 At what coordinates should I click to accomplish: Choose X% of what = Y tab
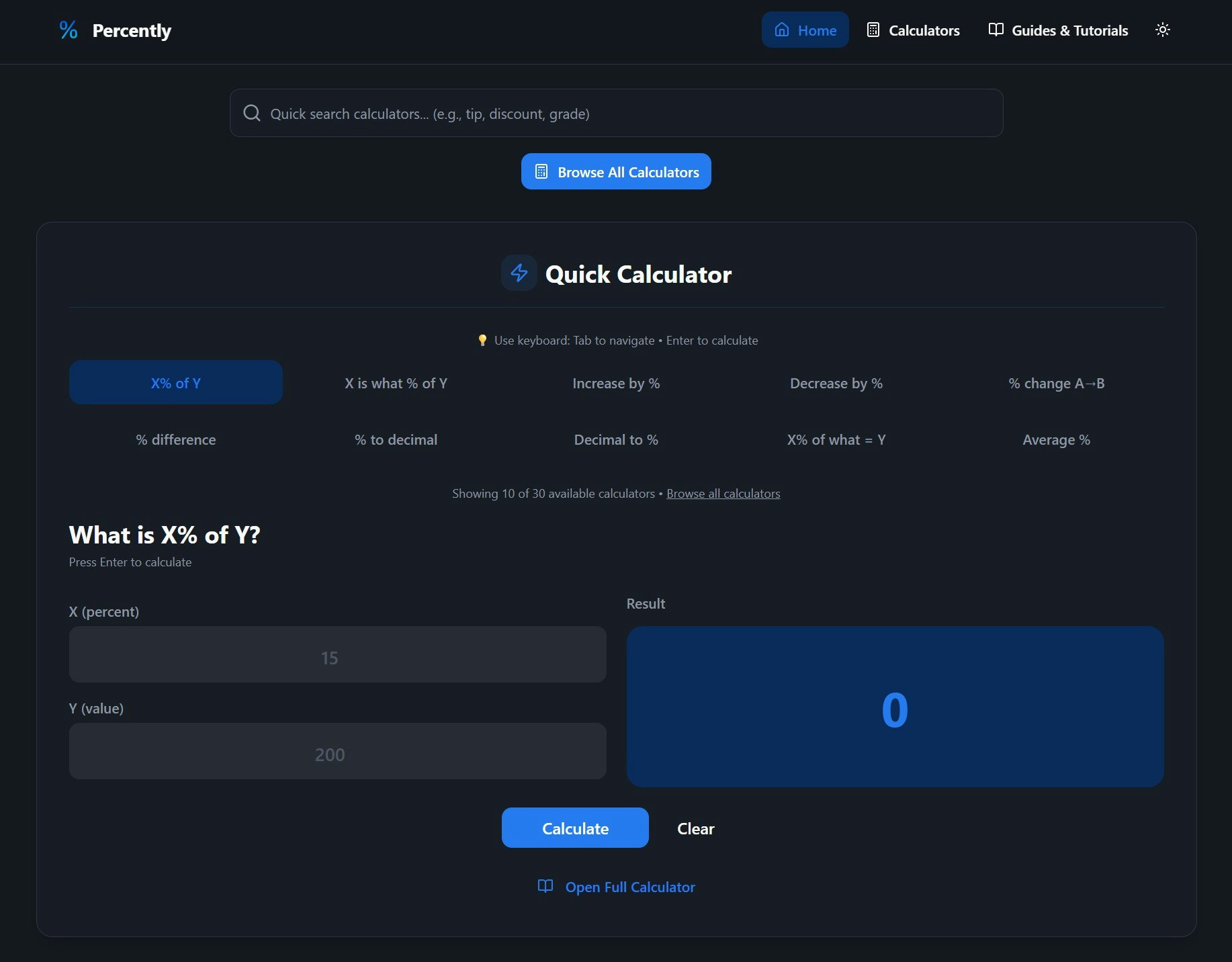(836, 439)
